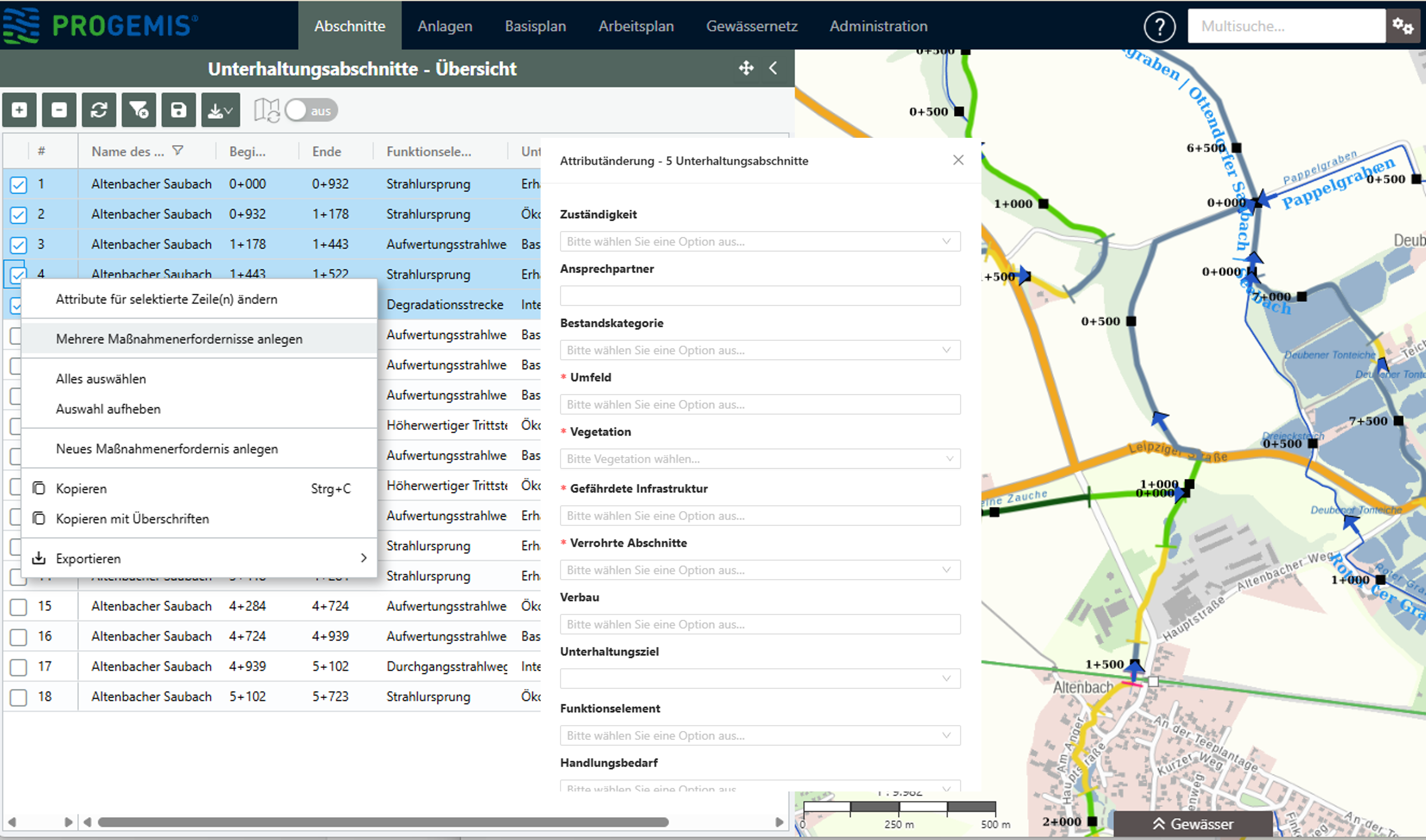Switch to the Gewässernetz tab
The width and height of the screenshot is (1426, 840).
coord(751,26)
